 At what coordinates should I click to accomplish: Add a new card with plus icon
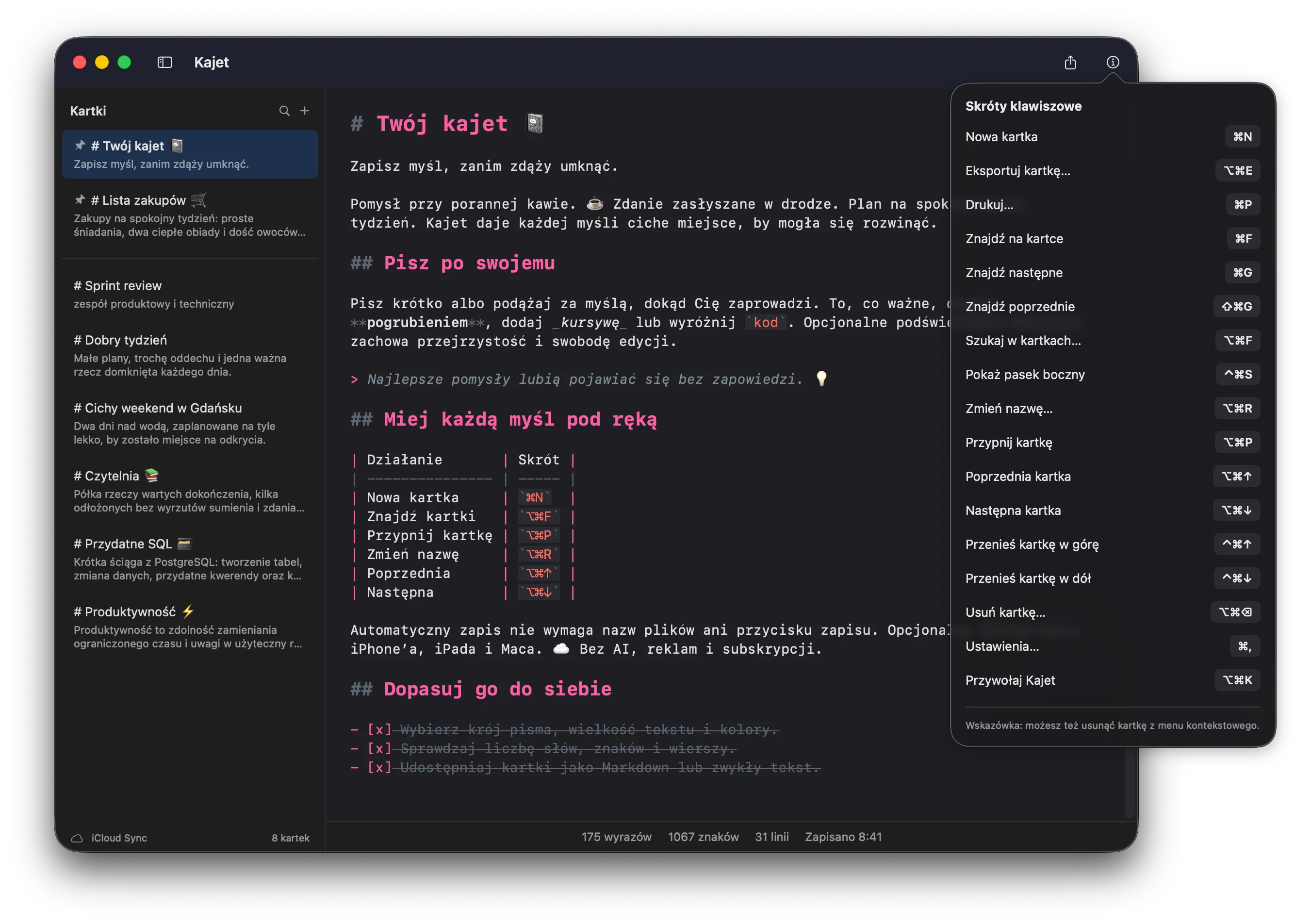tap(304, 111)
